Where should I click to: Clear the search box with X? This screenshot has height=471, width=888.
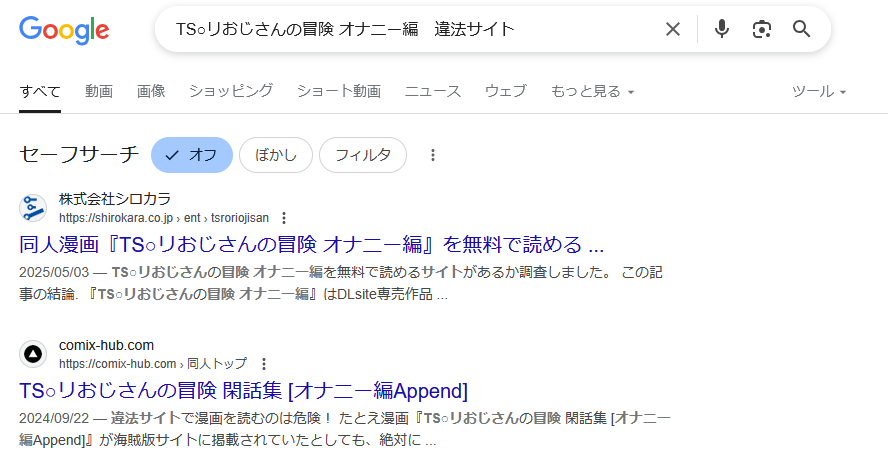pyautogui.click(x=673, y=29)
